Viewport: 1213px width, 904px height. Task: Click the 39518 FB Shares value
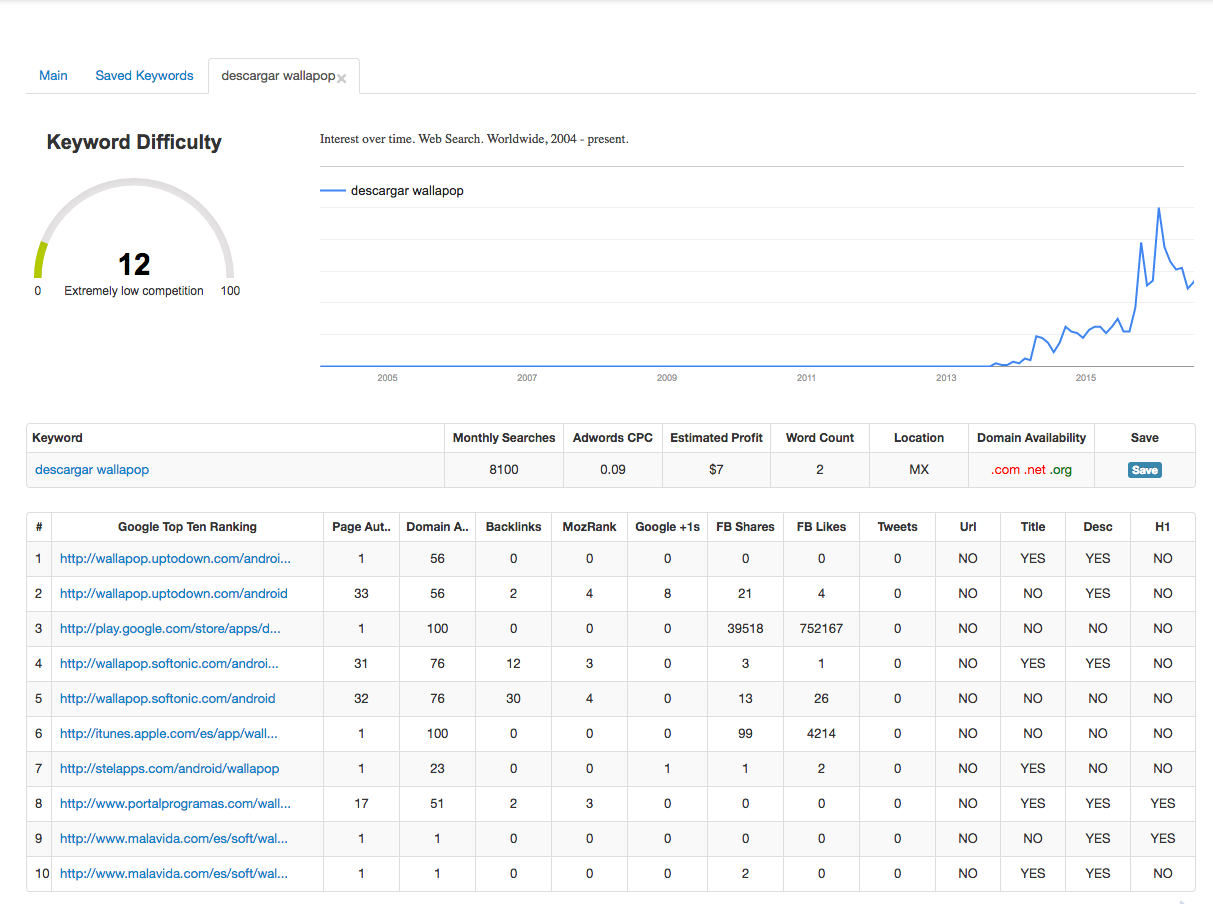745,629
